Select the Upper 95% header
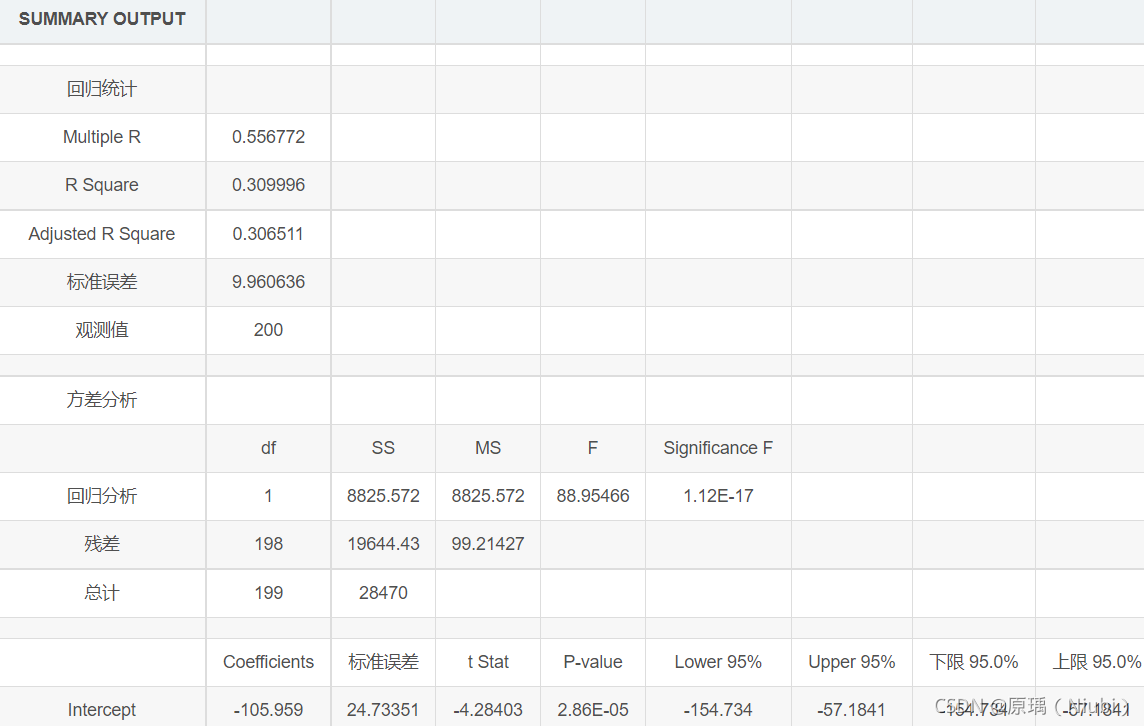This screenshot has width=1144, height=726. (851, 662)
